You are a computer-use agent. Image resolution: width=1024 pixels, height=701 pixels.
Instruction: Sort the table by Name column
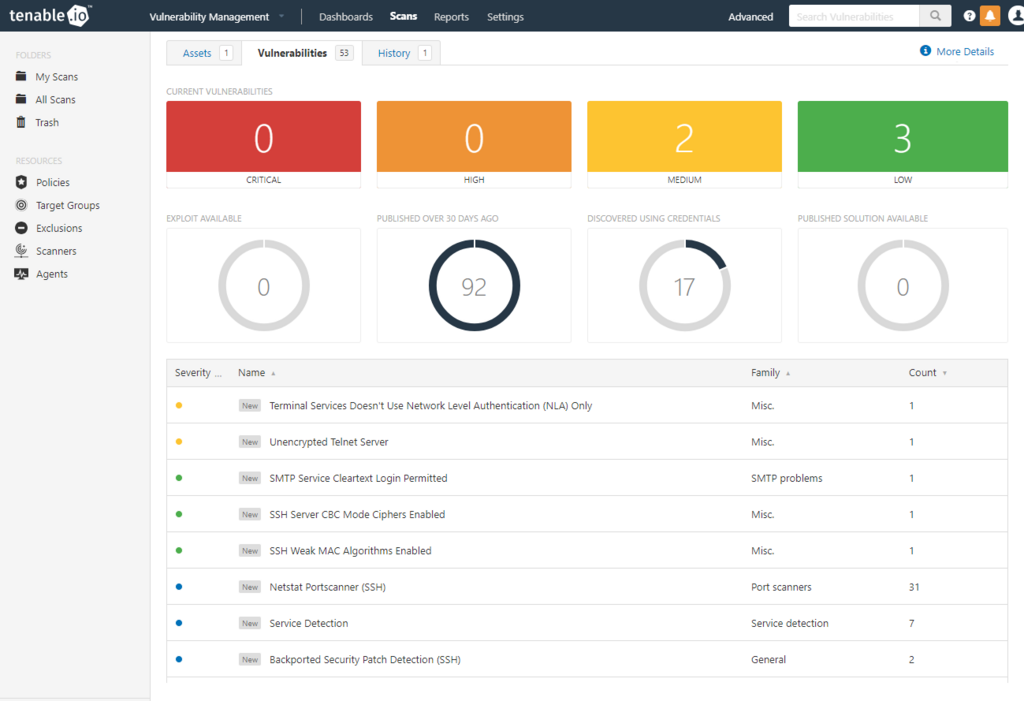pyautogui.click(x=257, y=372)
